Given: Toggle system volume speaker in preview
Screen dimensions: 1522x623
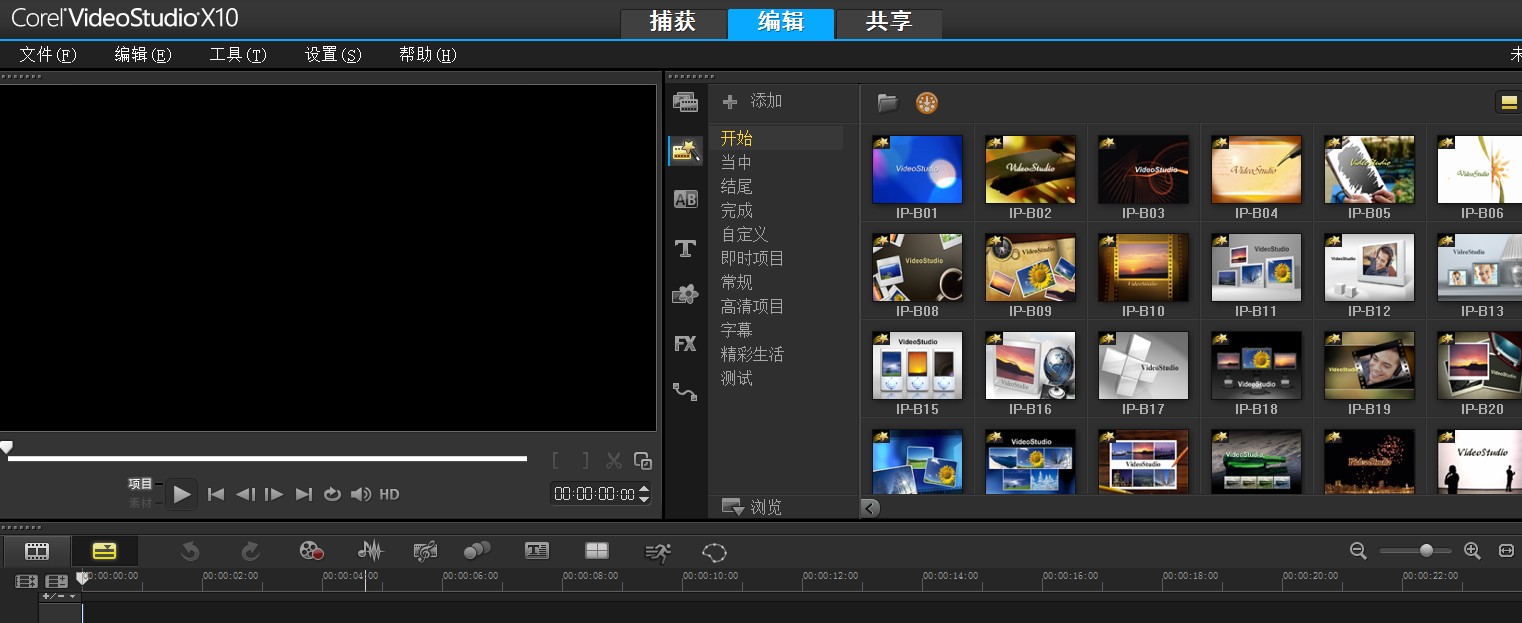Looking at the screenshot, I should click(361, 494).
